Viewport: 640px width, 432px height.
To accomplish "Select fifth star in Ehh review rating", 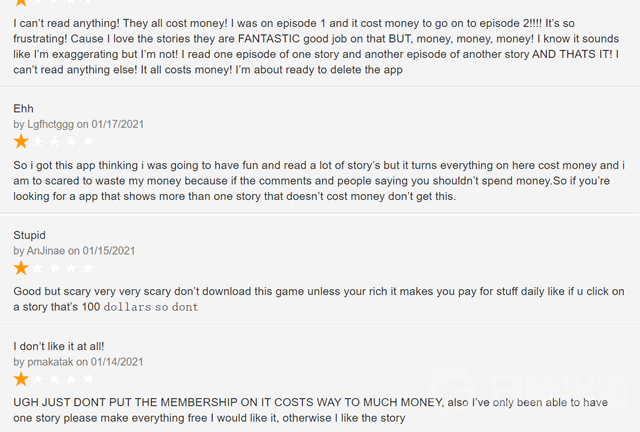I will [x=88, y=141].
